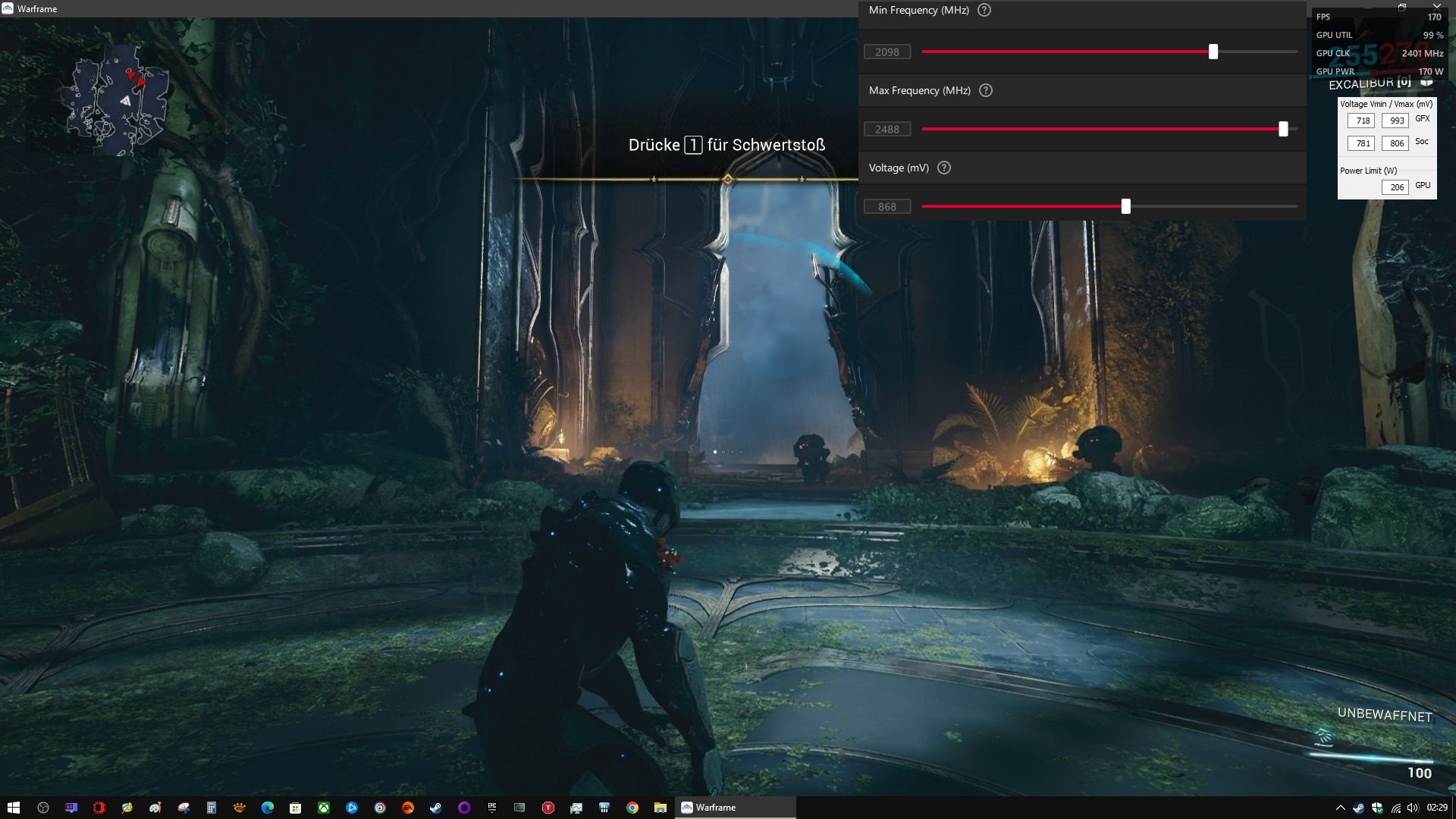Click the Voltage slider handle
Image resolution: width=1456 pixels, height=819 pixels.
(x=1126, y=206)
